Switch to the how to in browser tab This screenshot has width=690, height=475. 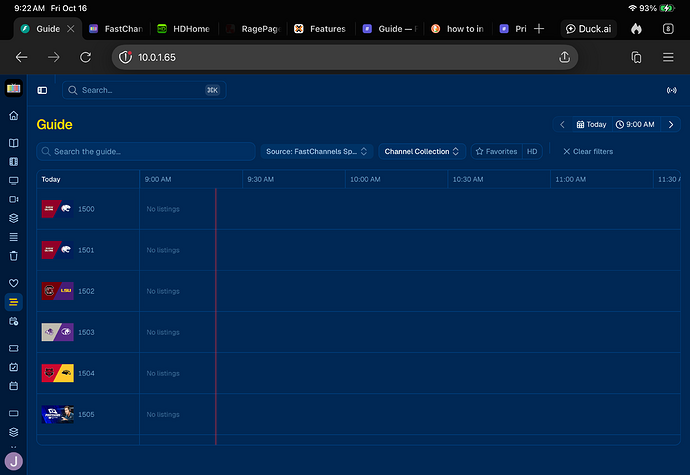458,29
